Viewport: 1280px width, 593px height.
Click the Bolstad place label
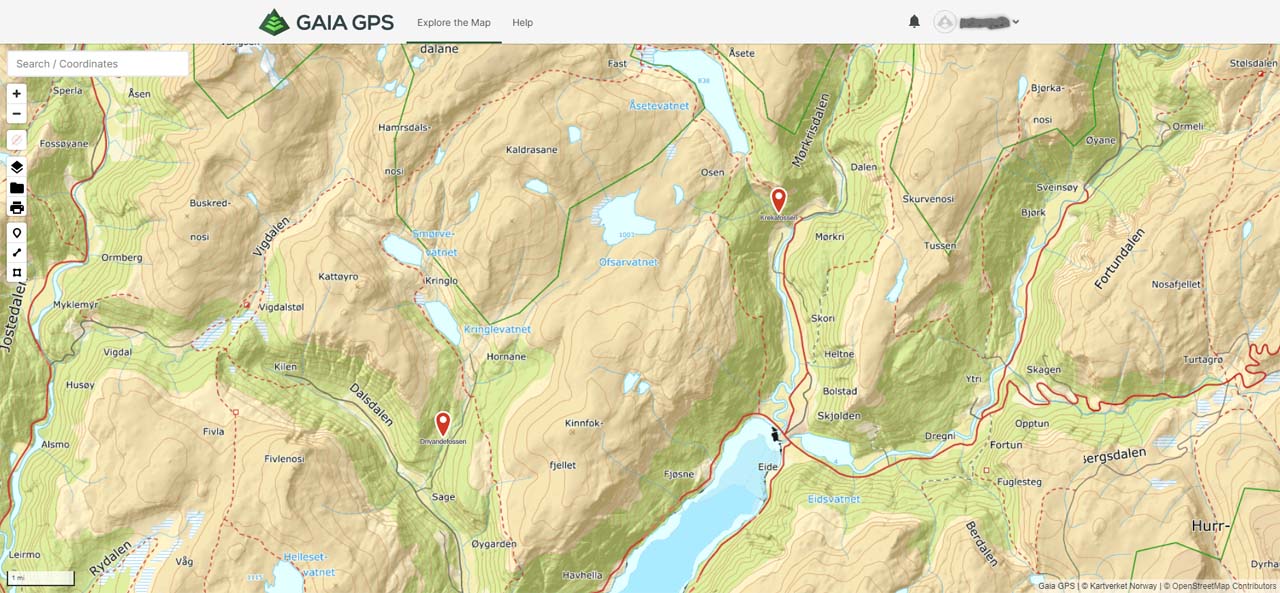point(839,391)
